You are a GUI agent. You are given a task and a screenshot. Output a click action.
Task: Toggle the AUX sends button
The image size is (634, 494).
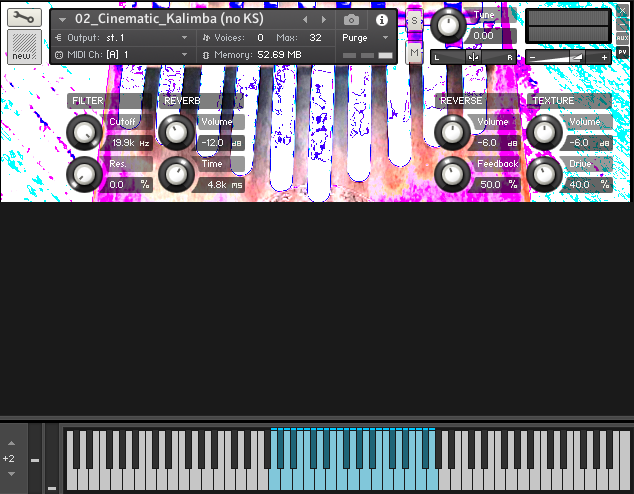pyautogui.click(x=622, y=38)
